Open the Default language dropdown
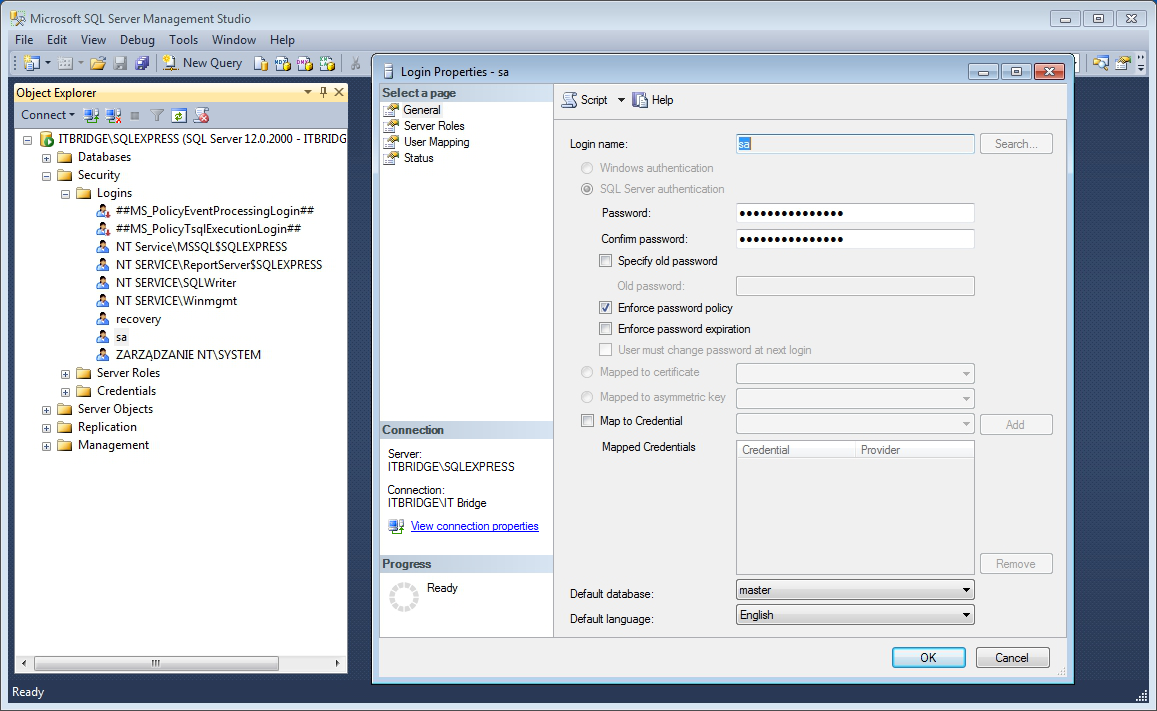 pyautogui.click(x=855, y=615)
